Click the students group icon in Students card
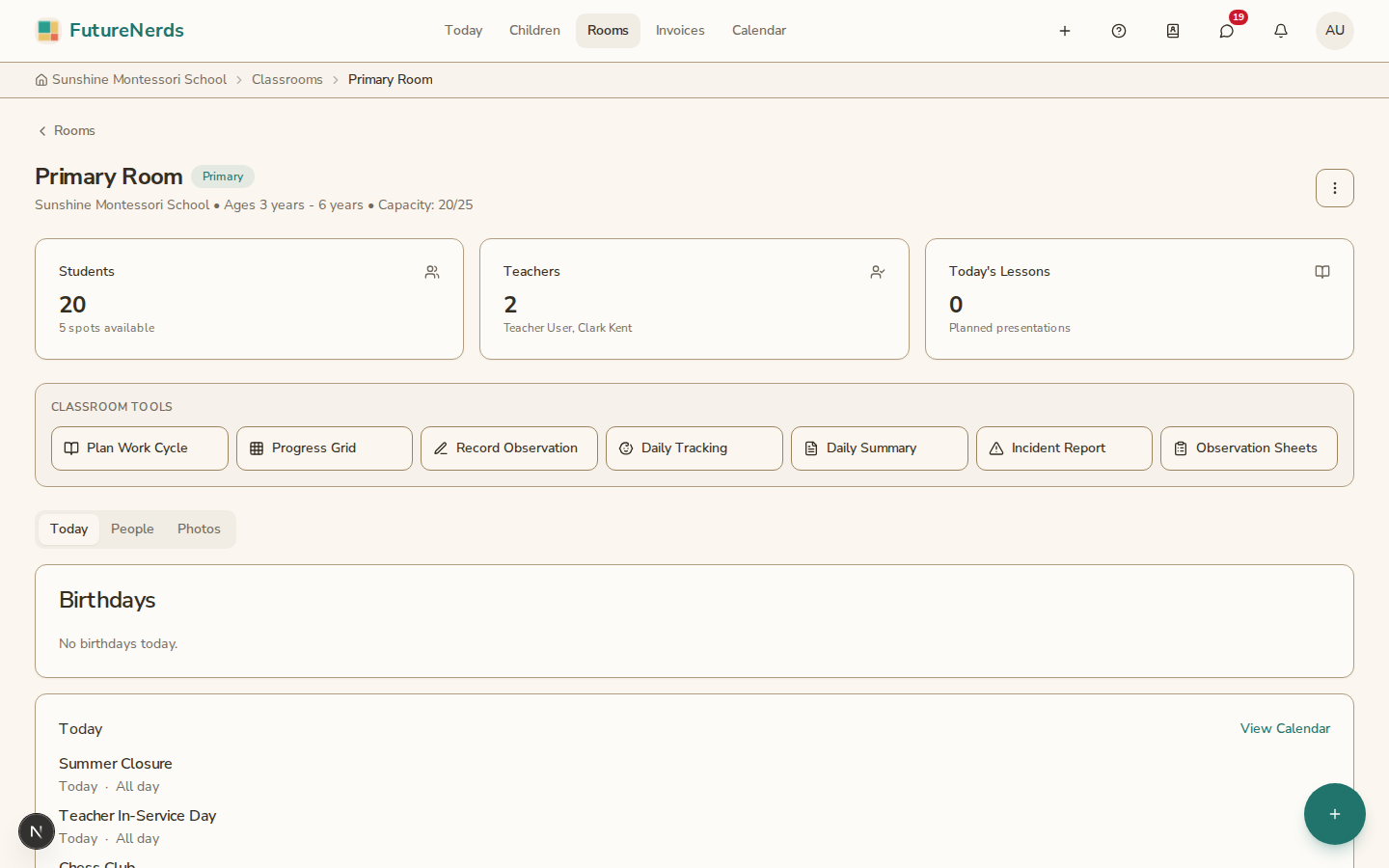Image resolution: width=1389 pixels, height=868 pixels. click(432, 272)
